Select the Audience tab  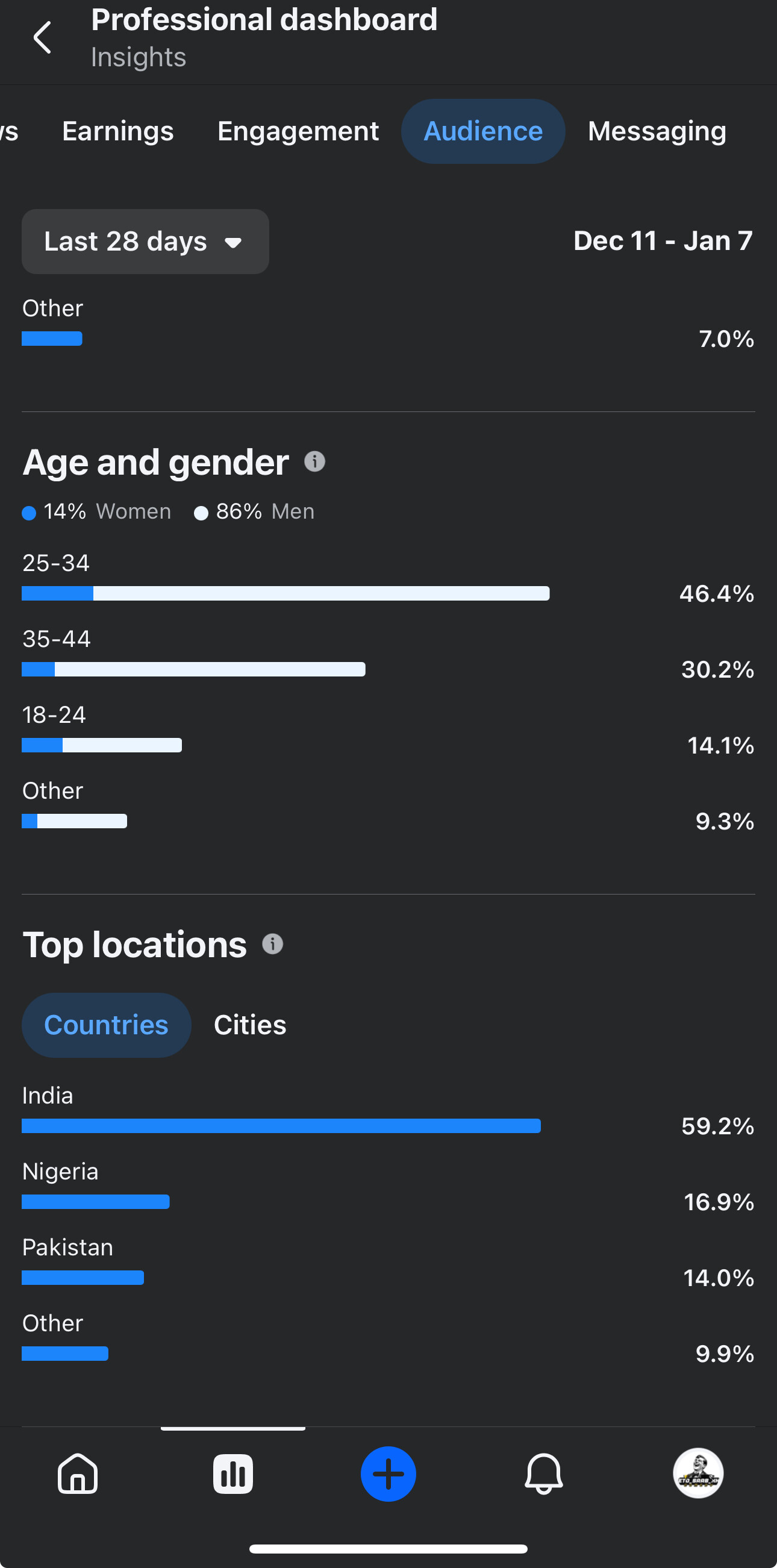click(x=483, y=131)
